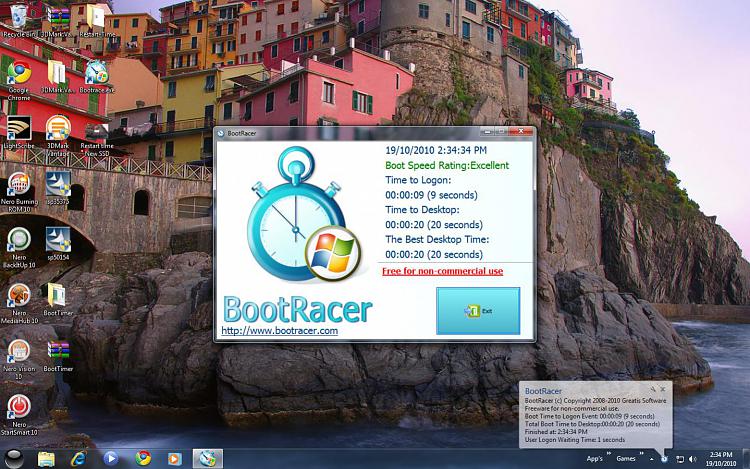Viewport: 750px width, 469px height.
Task: Open the network status tray icon
Action: pos(680,459)
